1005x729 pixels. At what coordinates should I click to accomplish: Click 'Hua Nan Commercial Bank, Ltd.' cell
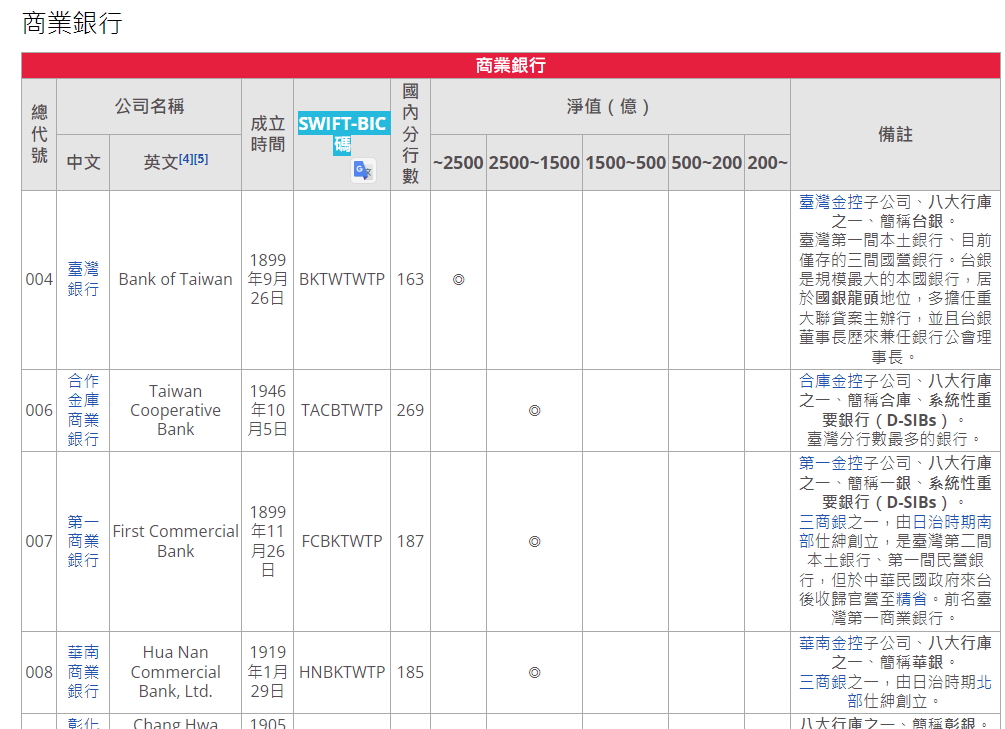176,672
